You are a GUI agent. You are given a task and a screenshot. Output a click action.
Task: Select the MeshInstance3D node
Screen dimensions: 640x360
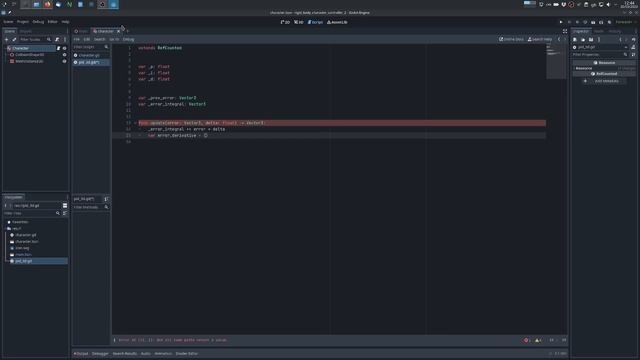(29, 61)
